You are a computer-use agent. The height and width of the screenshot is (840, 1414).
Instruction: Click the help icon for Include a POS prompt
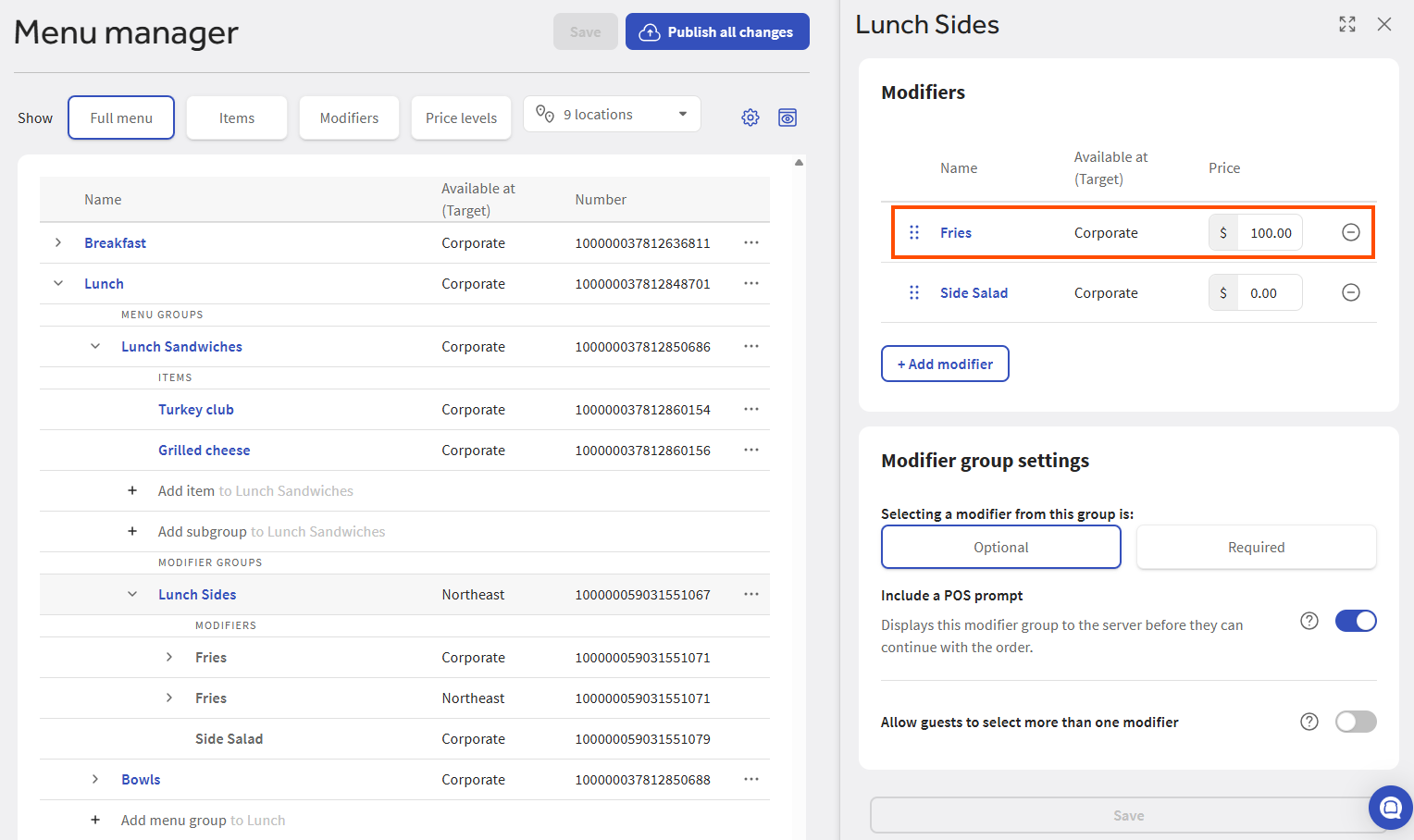click(1309, 621)
